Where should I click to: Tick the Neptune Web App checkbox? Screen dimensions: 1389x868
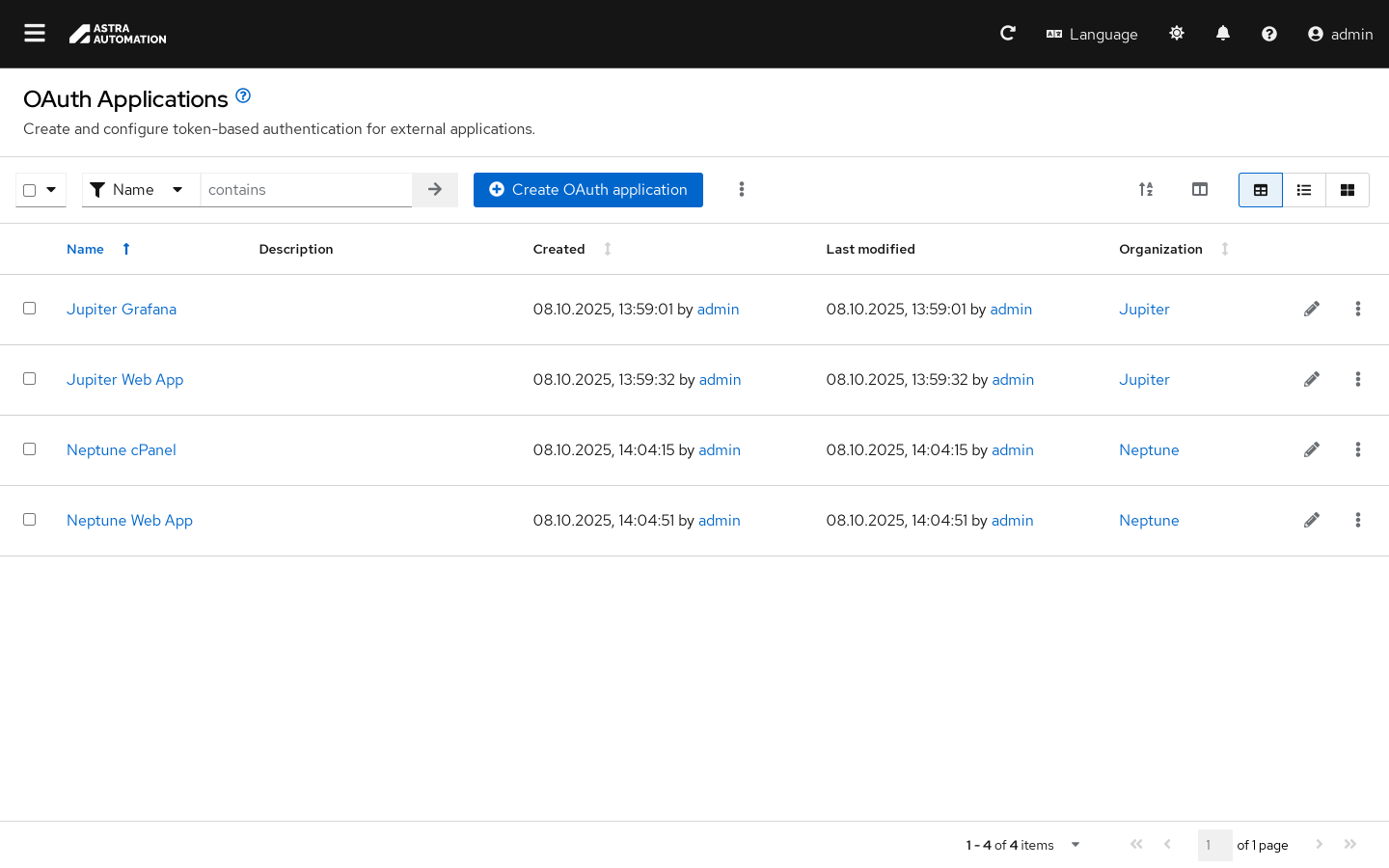coord(30,520)
